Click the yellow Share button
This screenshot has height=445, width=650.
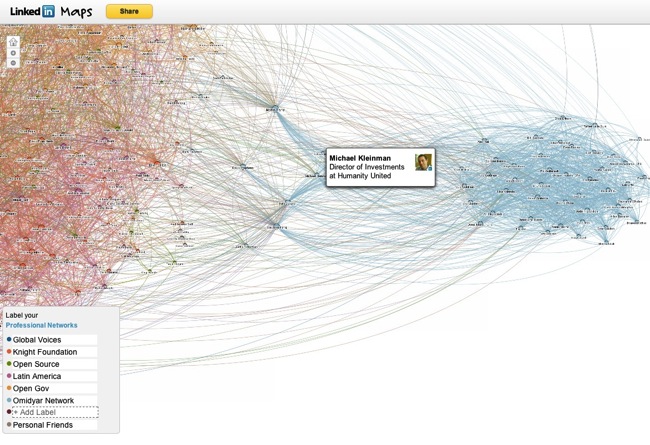pyautogui.click(x=129, y=11)
